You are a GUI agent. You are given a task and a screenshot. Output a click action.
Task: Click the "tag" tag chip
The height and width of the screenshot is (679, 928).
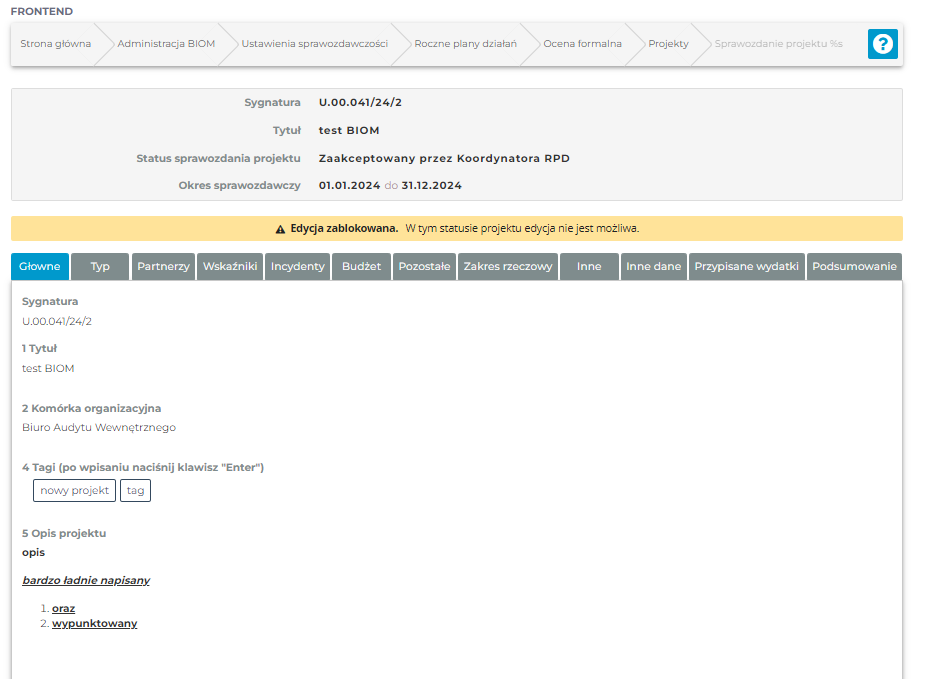tap(135, 491)
